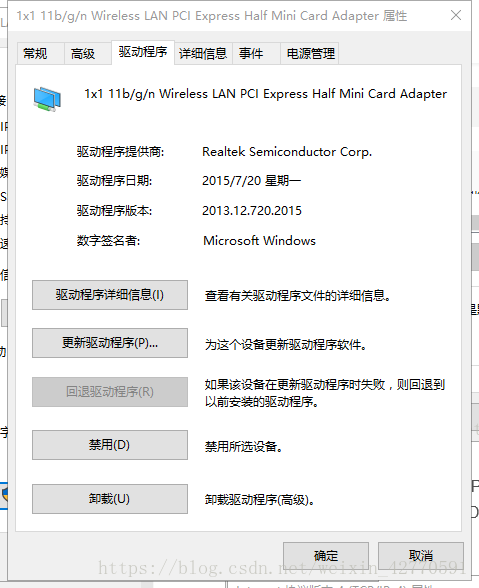Confirm with the 确定 button

[x=326, y=555]
